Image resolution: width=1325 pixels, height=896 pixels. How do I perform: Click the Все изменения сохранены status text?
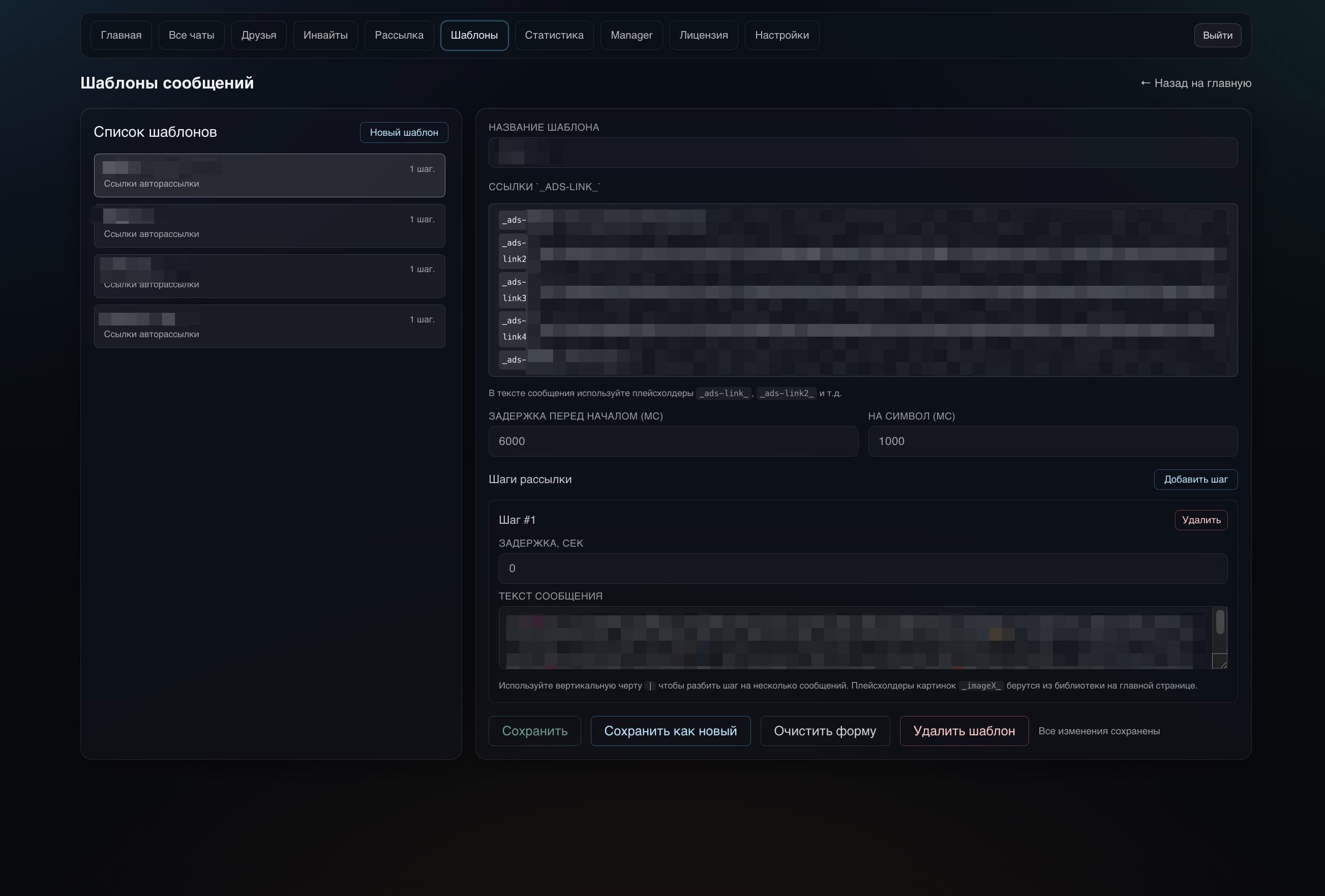(1099, 731)
